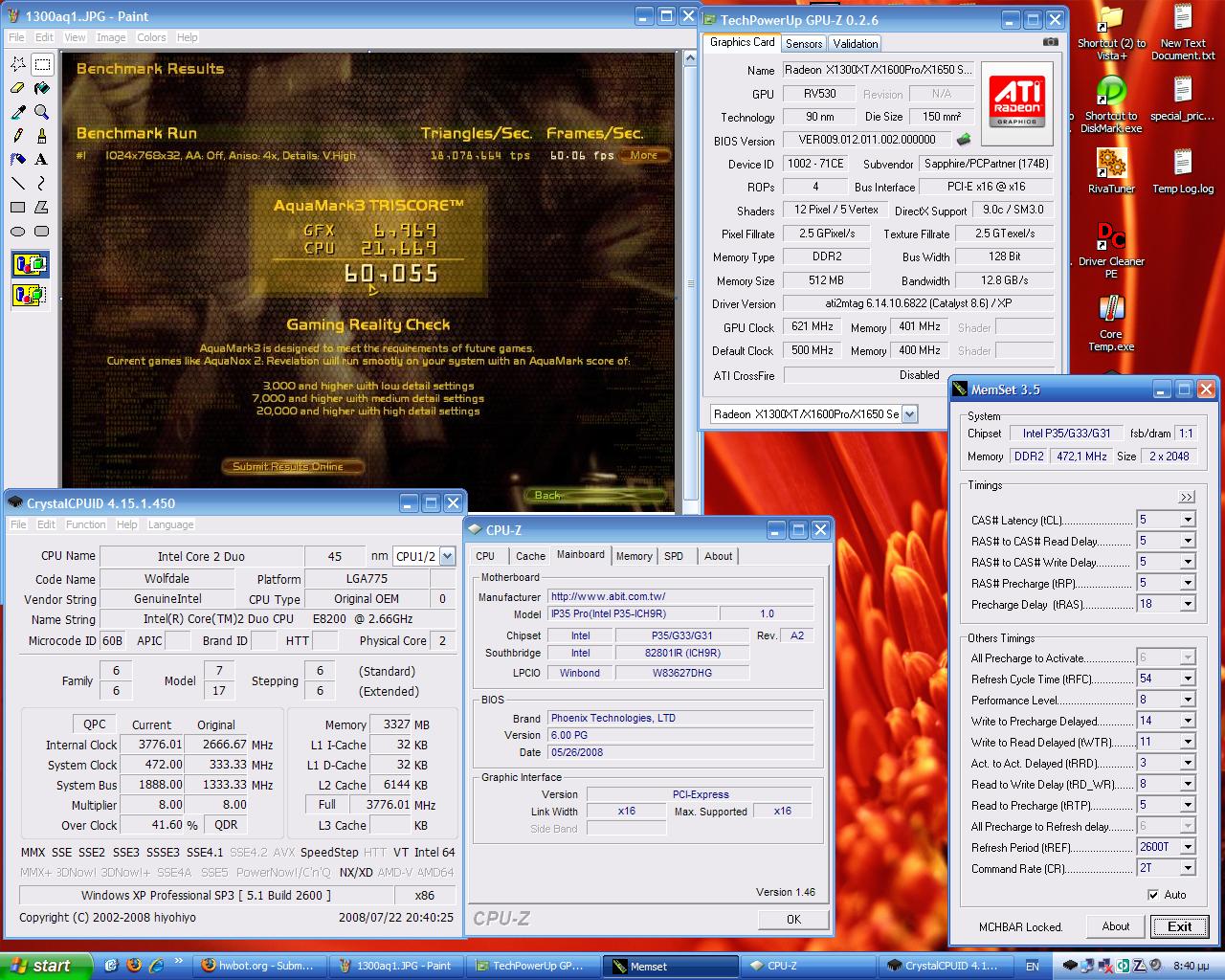Open the Core Temp.exe desktop icon
The width and height of the screenshot is (1225, 980).
(x=1111, y=323)
